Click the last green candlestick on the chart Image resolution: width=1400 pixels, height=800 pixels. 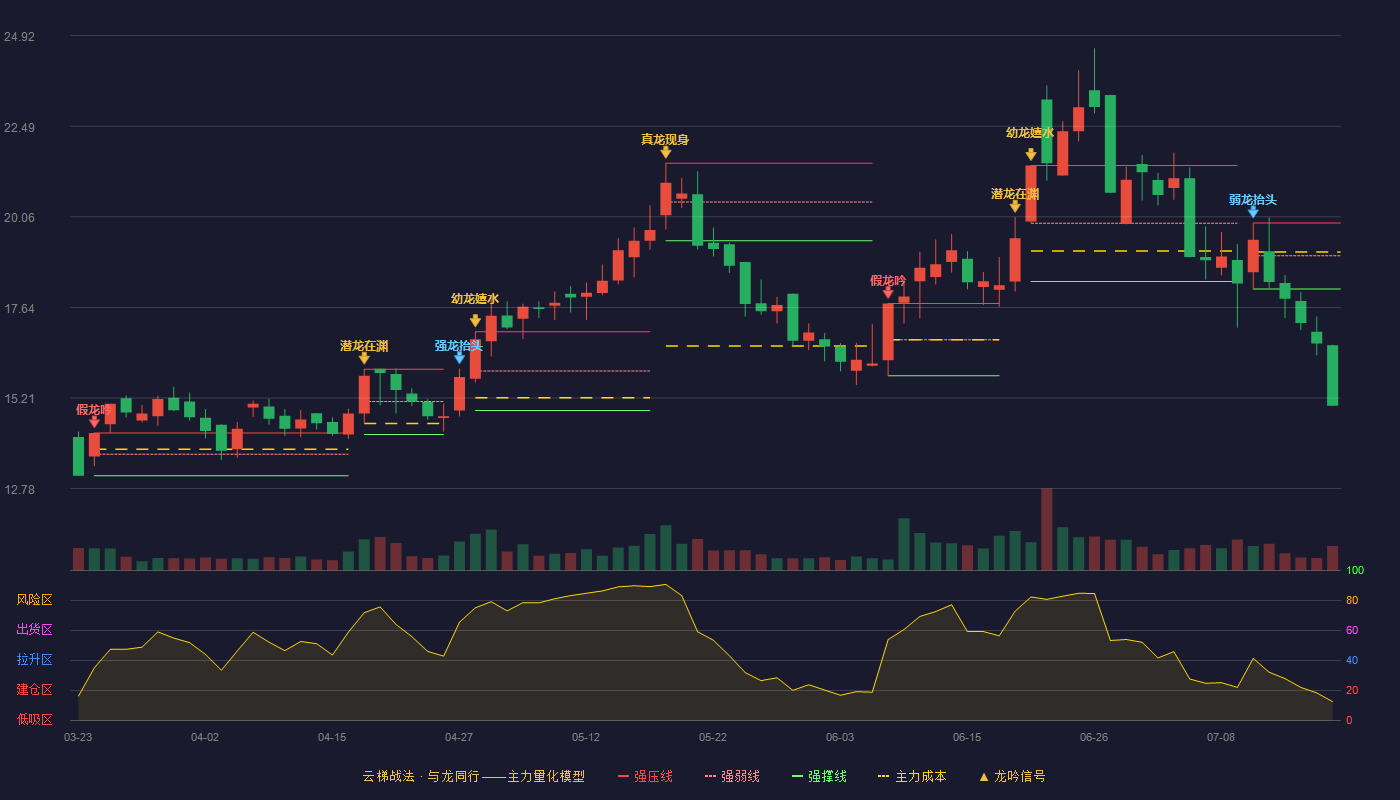[1332, 375]
